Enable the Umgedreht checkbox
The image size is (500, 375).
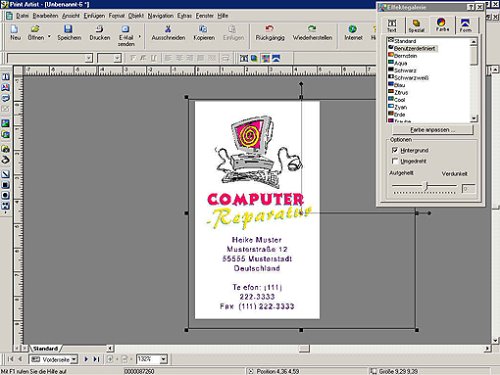coord(395,161)
